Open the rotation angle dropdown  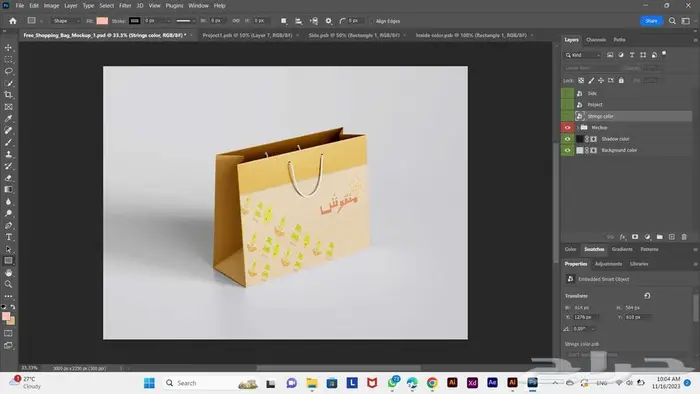[593, 329]
